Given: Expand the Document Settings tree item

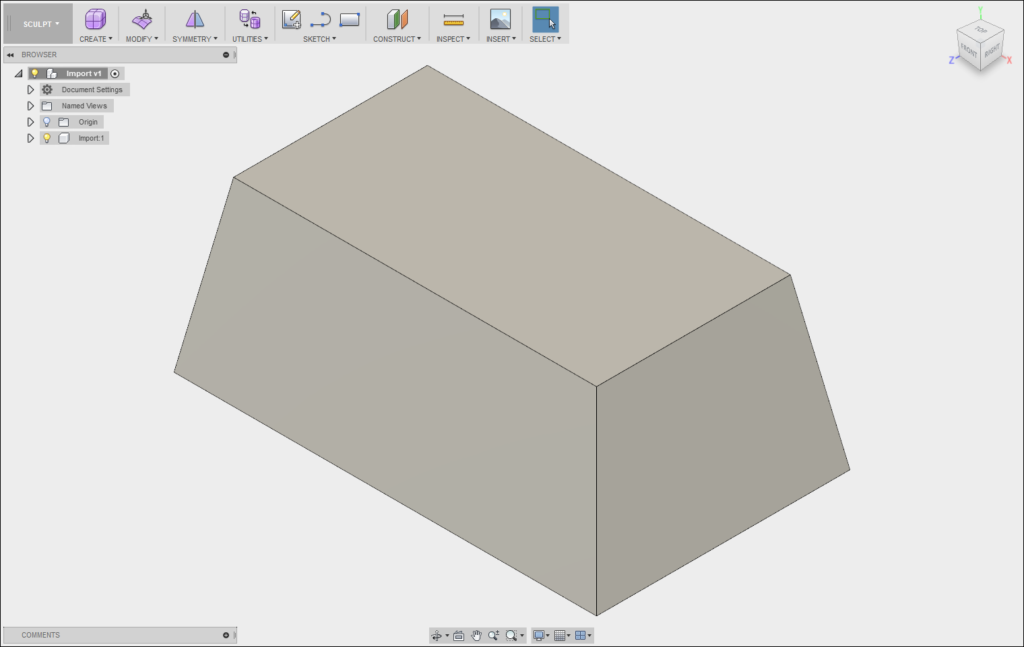Looking at the screenshot, I should [x=31, y=89].
